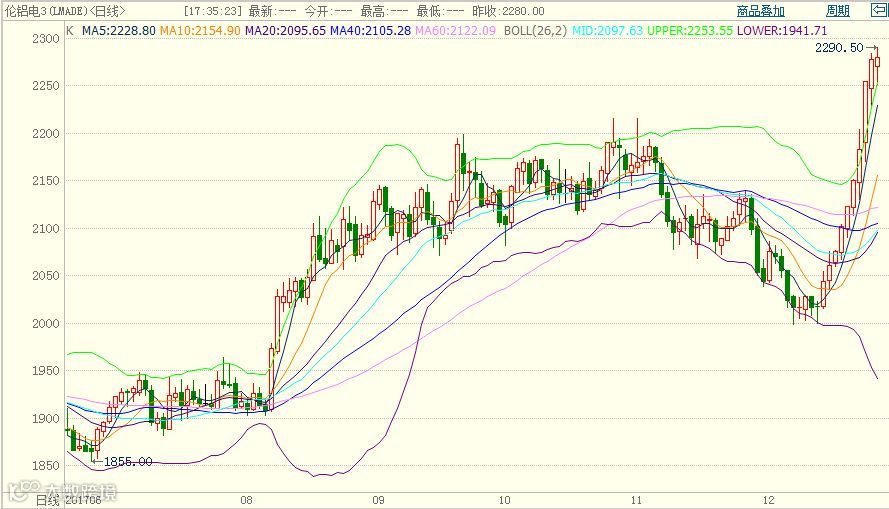This screenshot has height=509, width=889.
Task: Click the 2150 price axis label
Action: click(45, 181)
